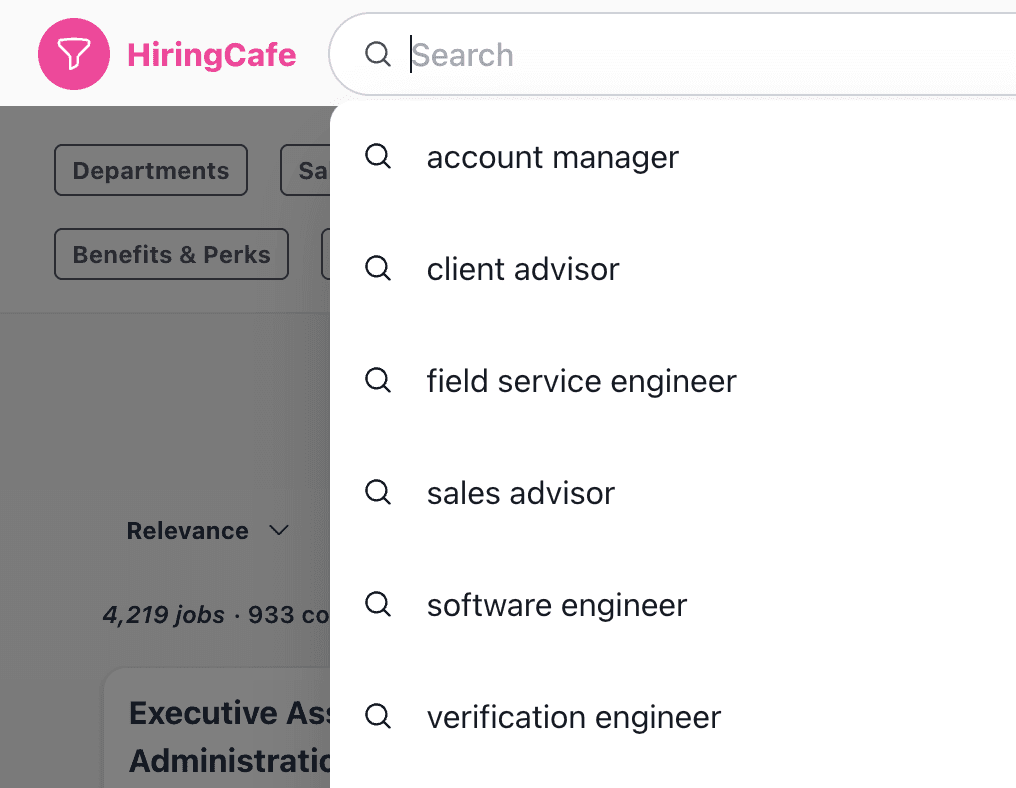Click the magnifier icon in the search bar
This screenshot has width=1016, height=788.
pyautogui.click(x=378, y=54)
